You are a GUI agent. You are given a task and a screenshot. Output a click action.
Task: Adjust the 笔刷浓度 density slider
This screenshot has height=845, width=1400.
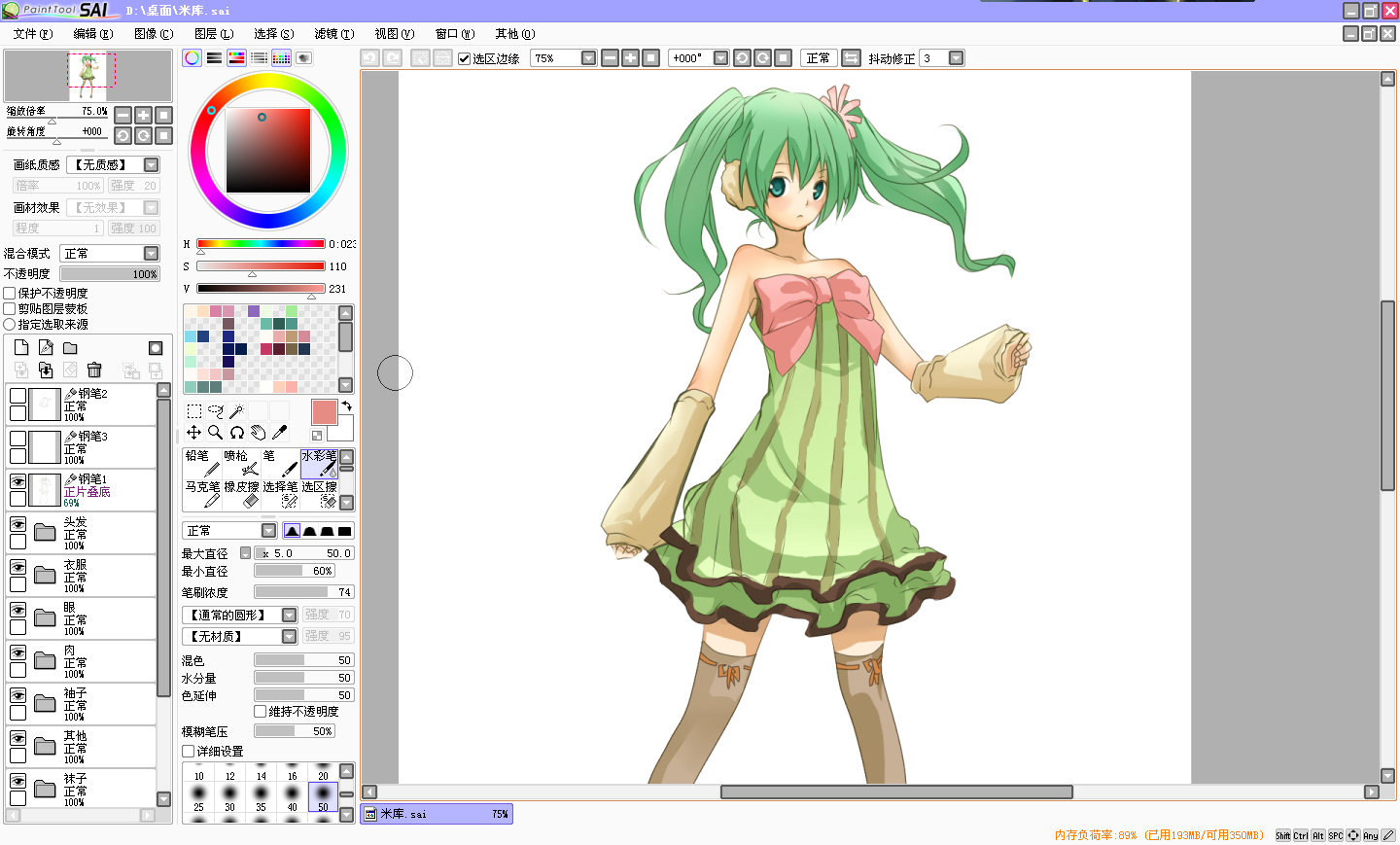304,592
